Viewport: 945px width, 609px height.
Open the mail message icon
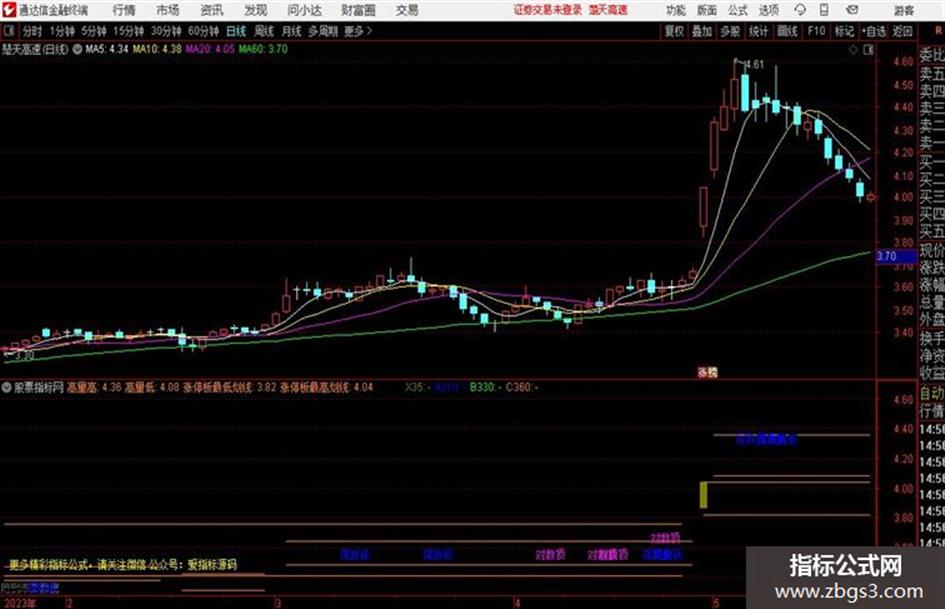(x=852, y=10)
